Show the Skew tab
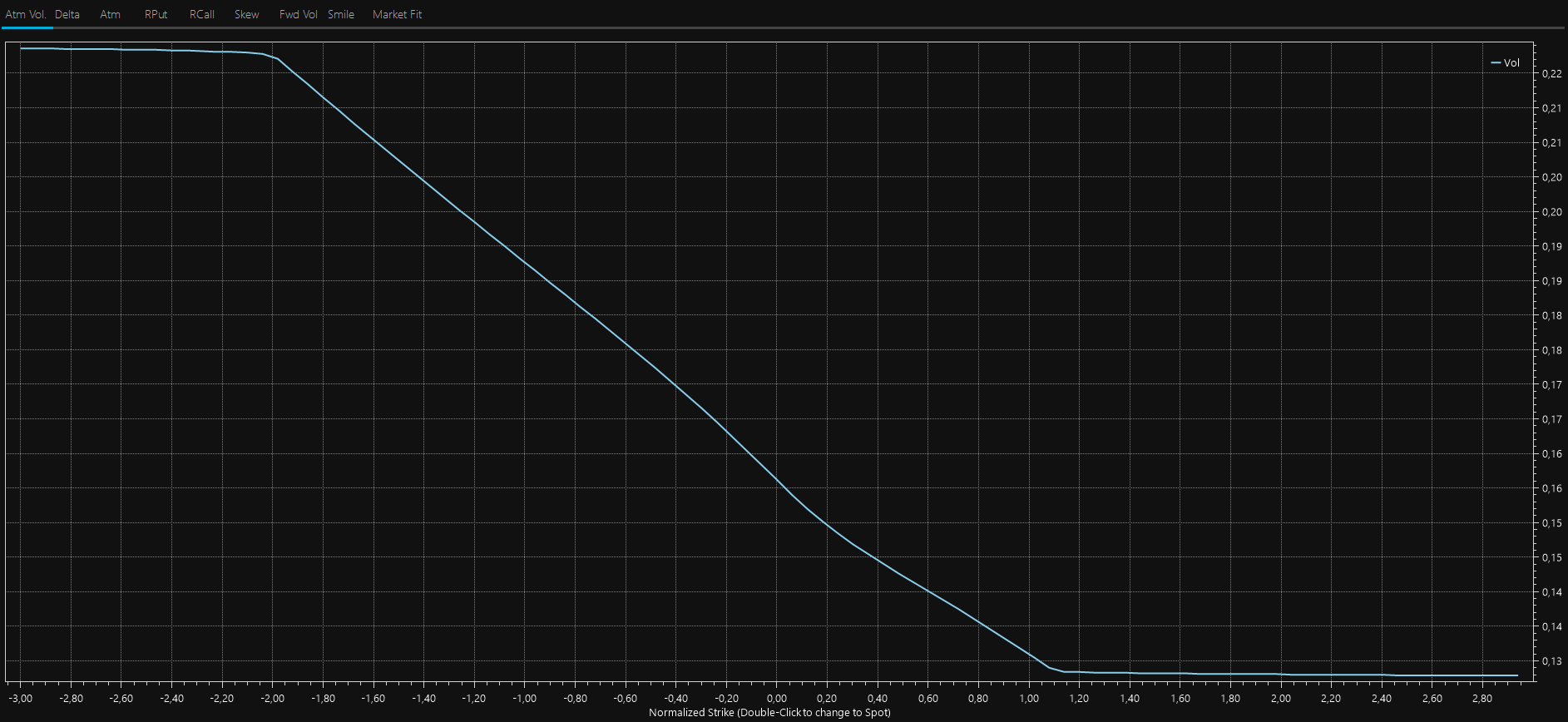 (x=246, y=14)
